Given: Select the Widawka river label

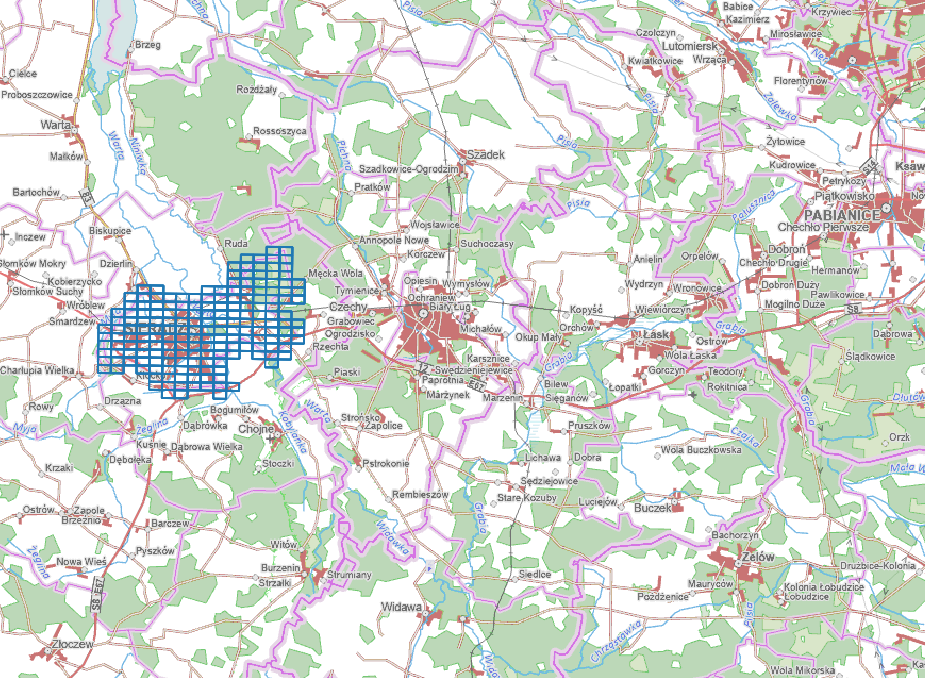Looking at the screenshot, I should [392, 536].
